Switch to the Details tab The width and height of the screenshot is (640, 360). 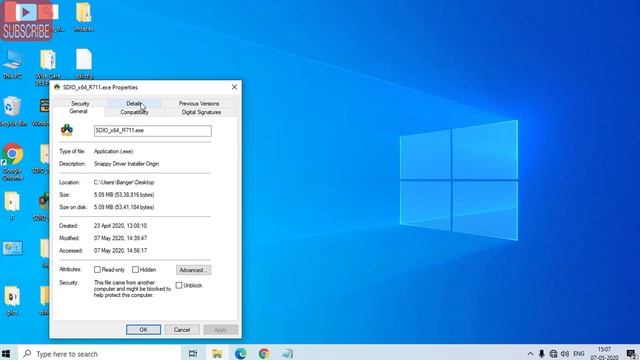pyautogui.click(x=134, y=103)
